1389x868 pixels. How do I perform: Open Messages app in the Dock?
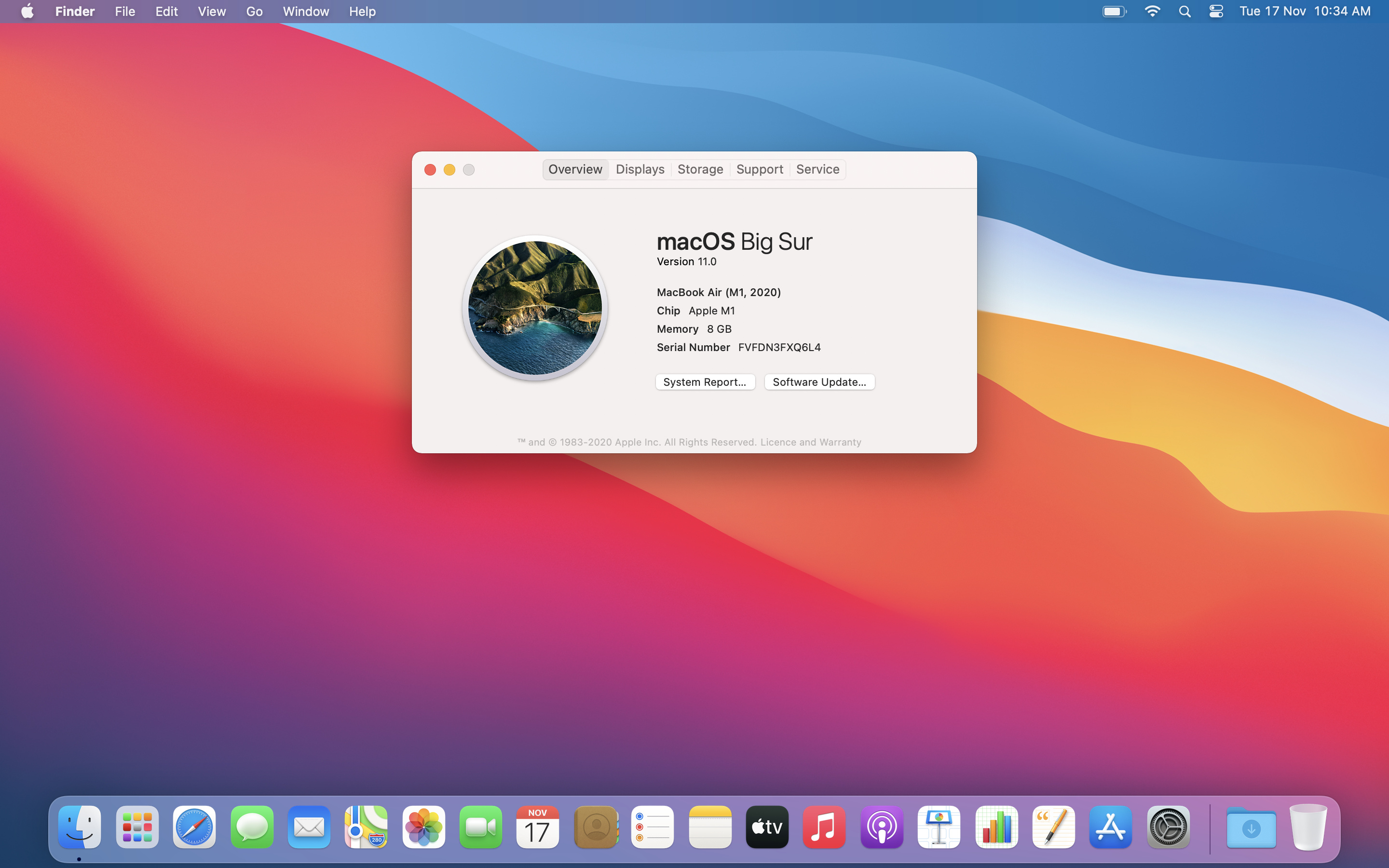tap(251, 827)
